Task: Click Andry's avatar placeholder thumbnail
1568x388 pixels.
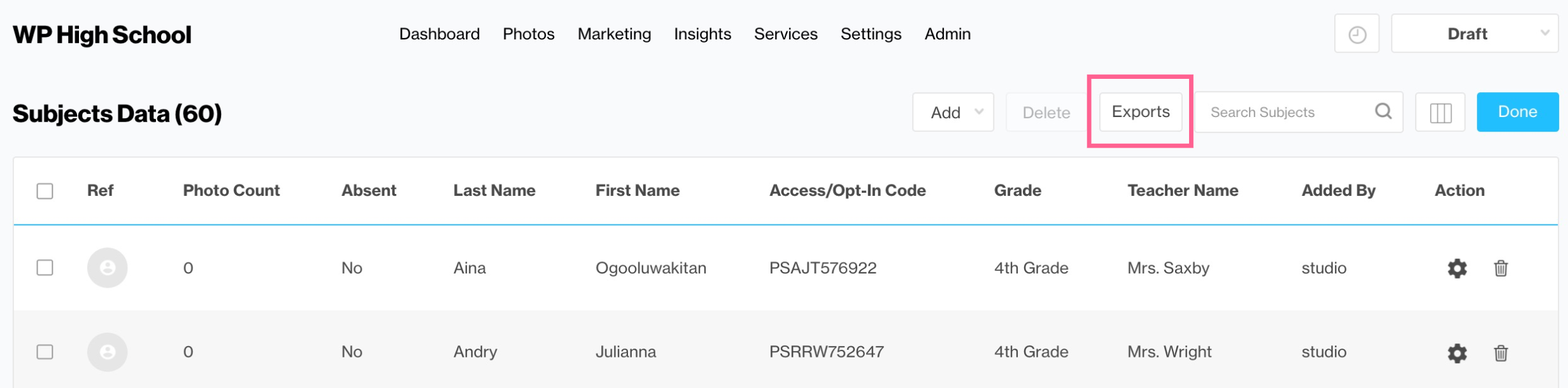Action: click(x=107, y=352)
